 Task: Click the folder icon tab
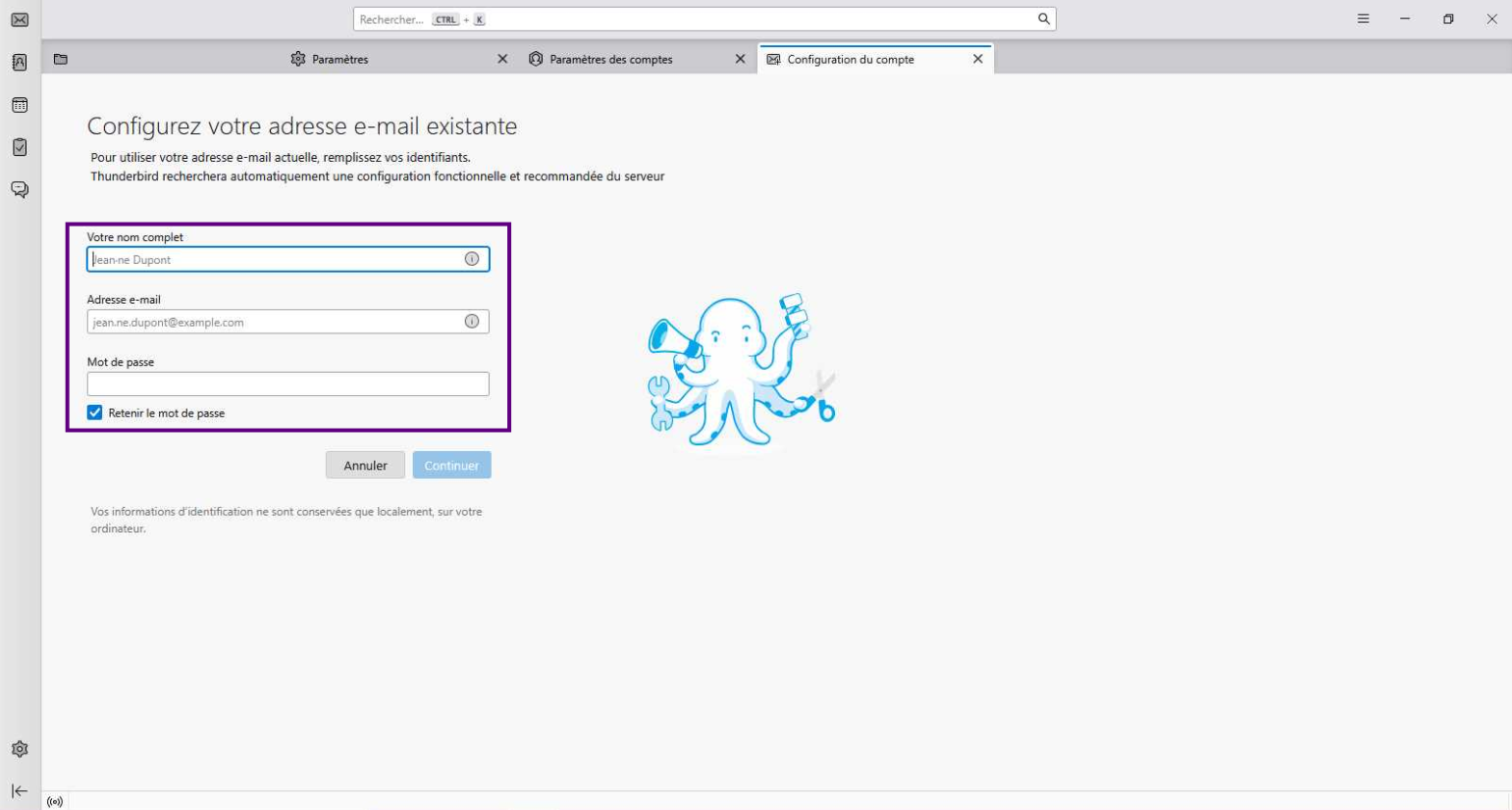click(x=61, y=59)
